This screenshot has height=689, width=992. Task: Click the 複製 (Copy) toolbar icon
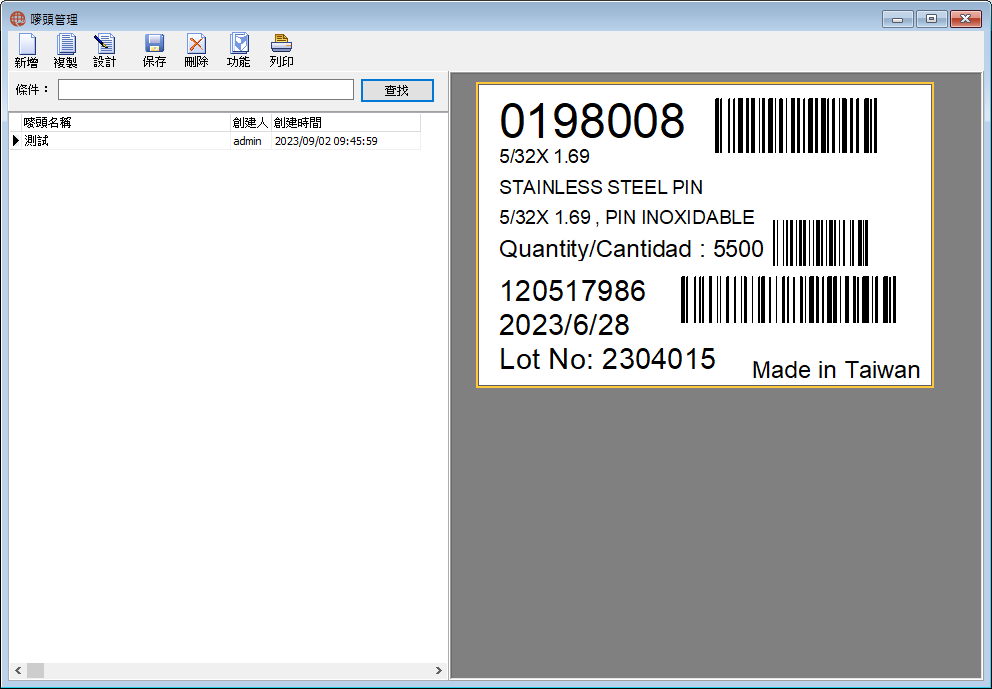point(65,51)
